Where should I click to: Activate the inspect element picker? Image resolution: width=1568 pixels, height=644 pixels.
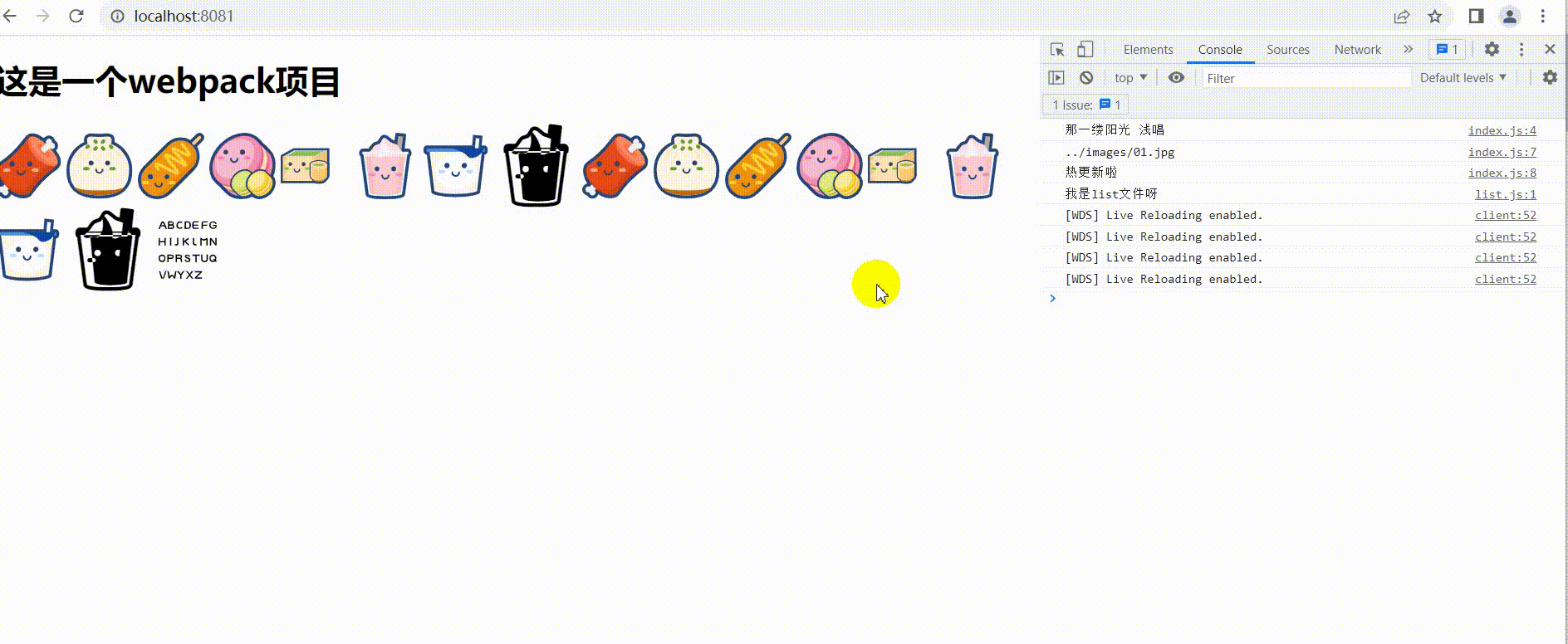click(1057, 49)
